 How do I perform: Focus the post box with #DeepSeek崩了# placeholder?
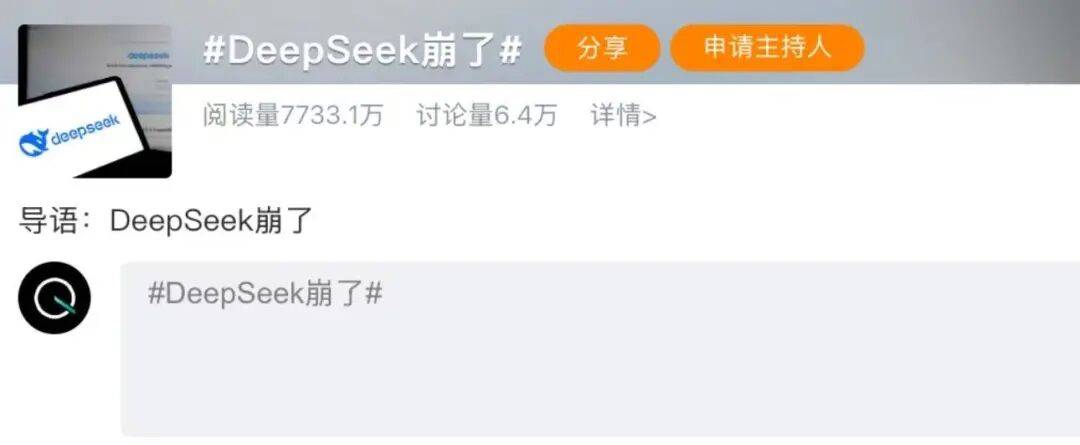point(600,349)
